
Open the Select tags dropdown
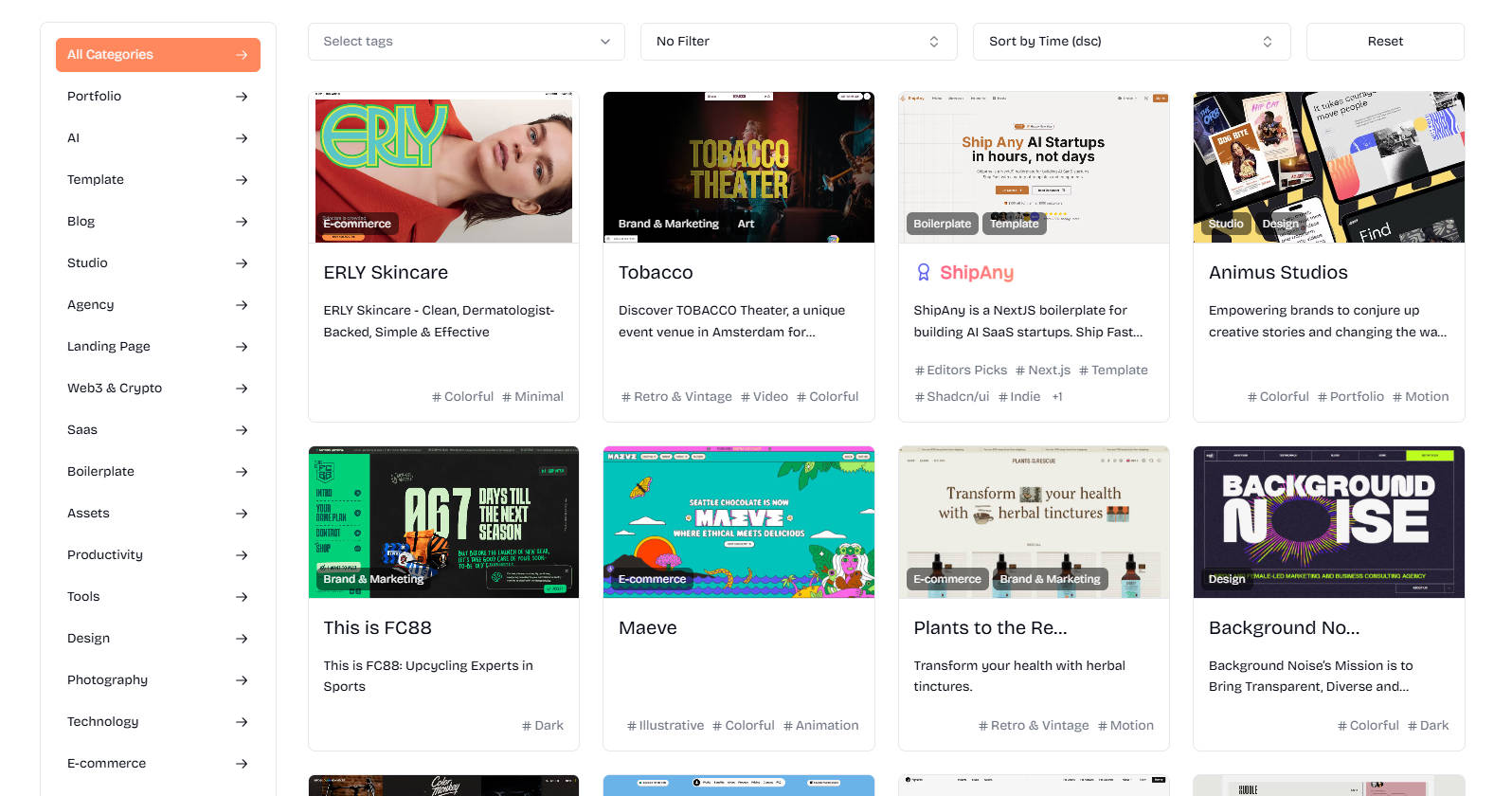point(466,42)
